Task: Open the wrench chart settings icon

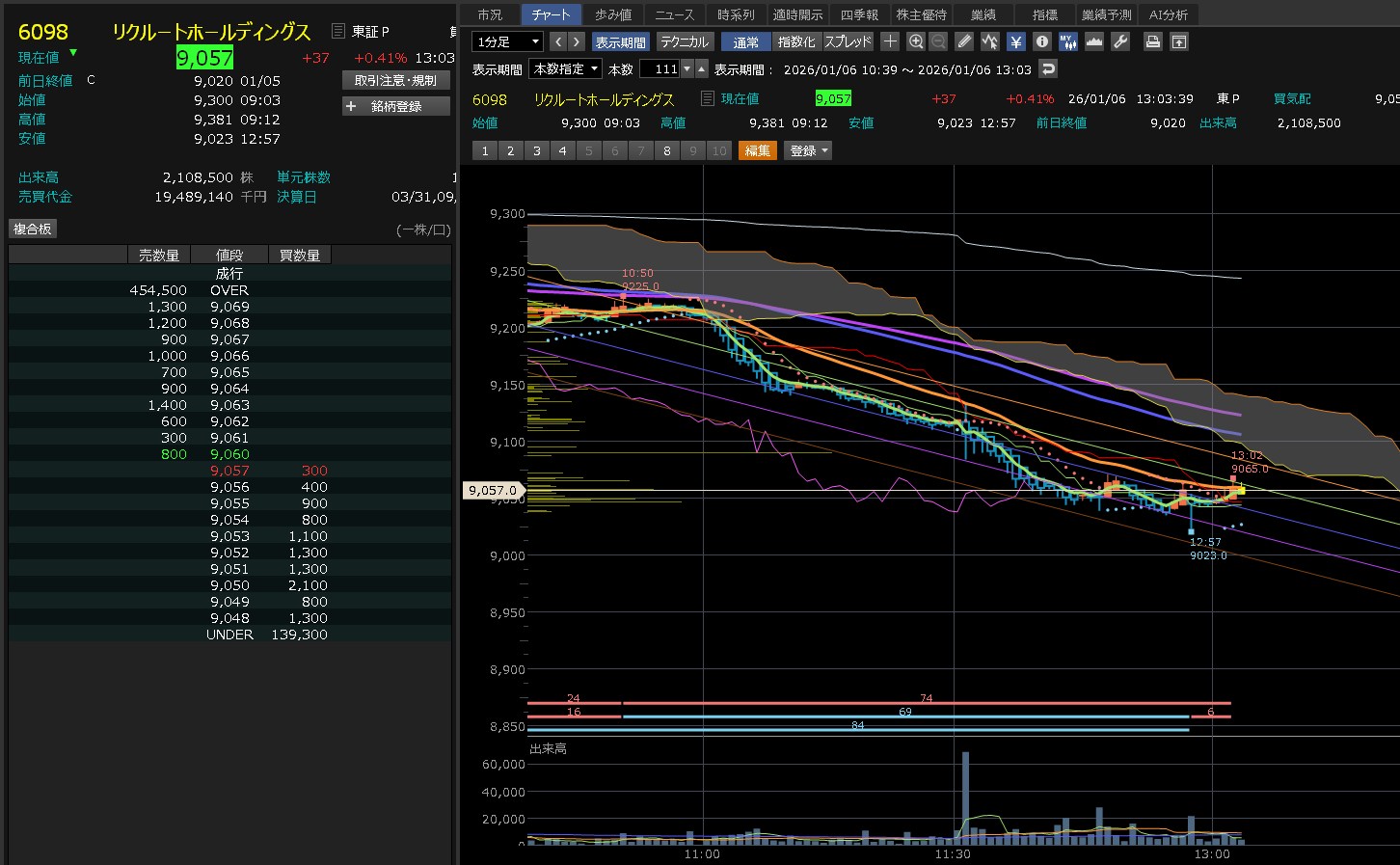Action: point(1120,41)
